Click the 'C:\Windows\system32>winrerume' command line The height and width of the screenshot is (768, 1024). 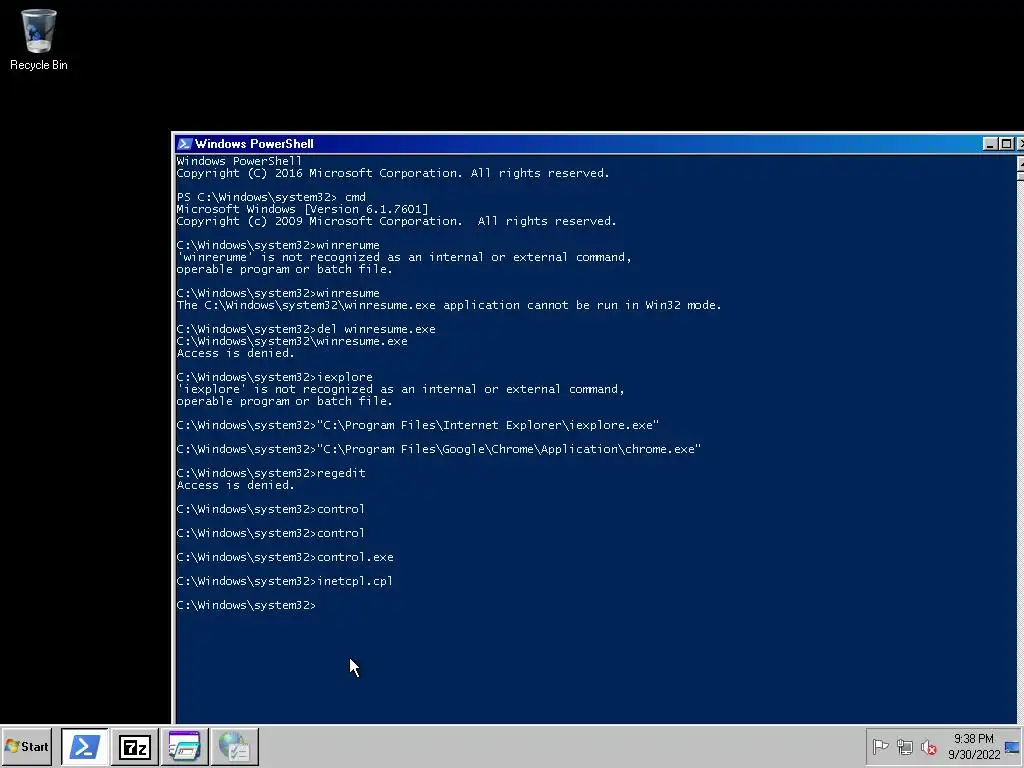(x=278, y=246)
